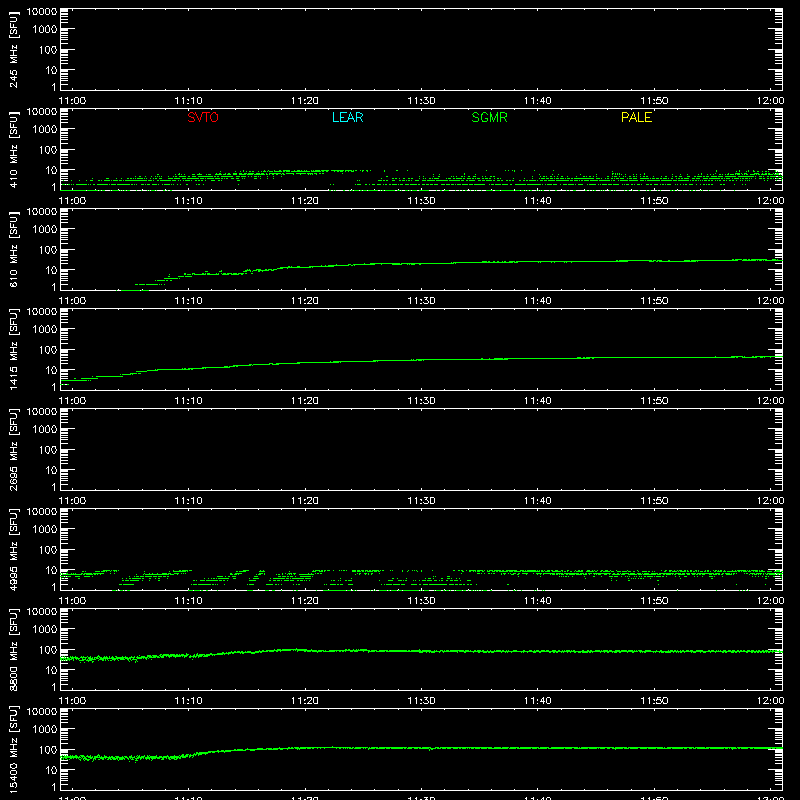Select the 8800 MHz [SFU] axis label

coord(13,649)
